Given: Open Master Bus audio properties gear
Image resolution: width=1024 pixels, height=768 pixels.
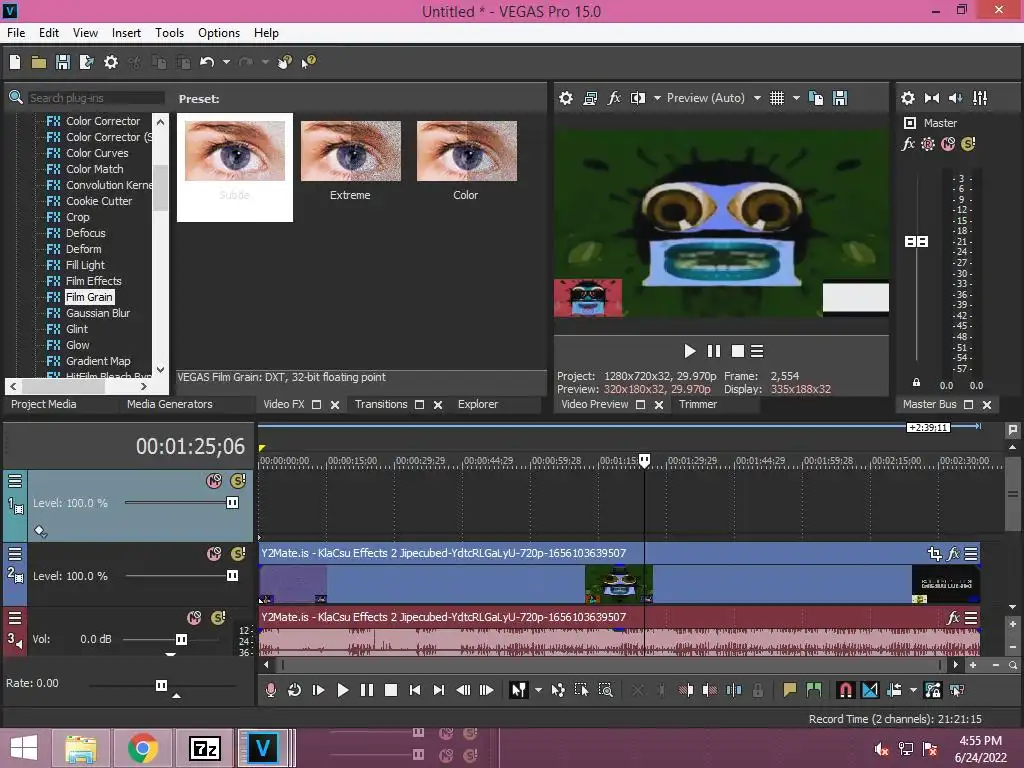Looking at the screenshot, I should [908, 98].
